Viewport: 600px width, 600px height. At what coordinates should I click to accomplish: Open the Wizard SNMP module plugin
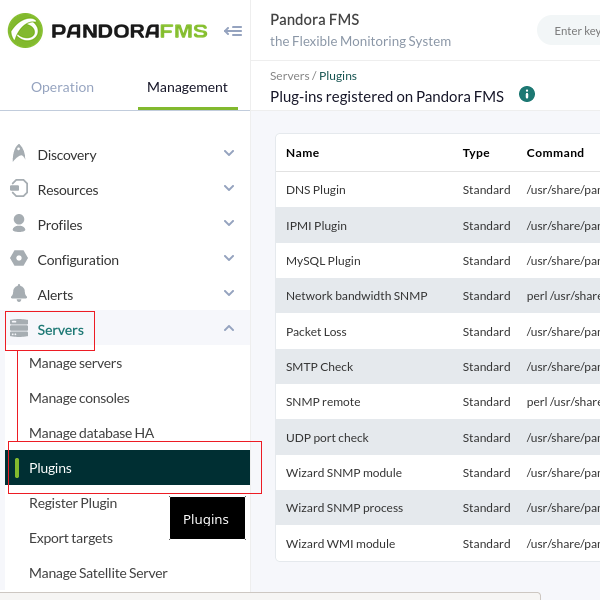coord(343,473)
